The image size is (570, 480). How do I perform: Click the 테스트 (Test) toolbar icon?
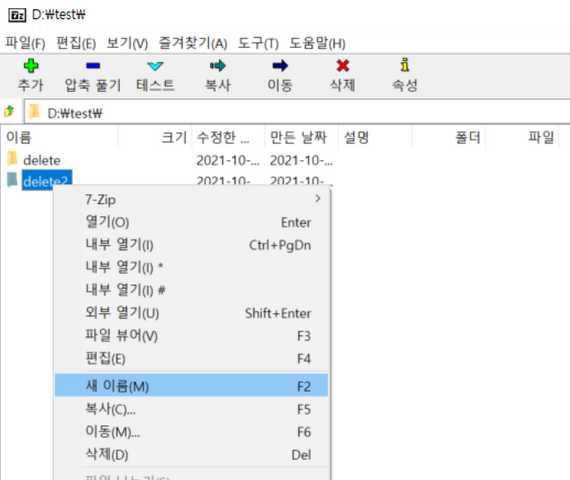155,66
